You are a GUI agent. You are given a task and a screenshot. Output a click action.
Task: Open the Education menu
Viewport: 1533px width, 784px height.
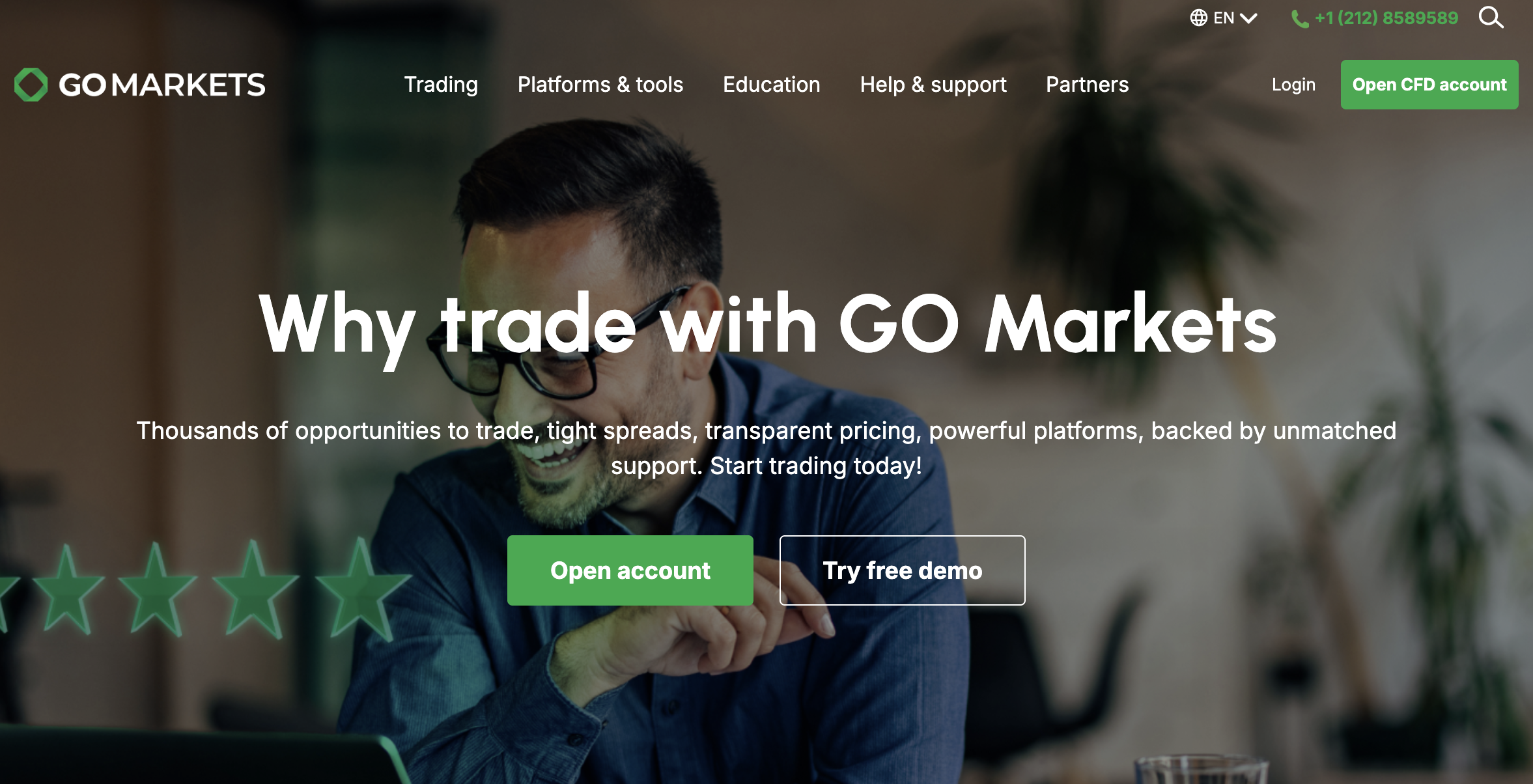tap(772, 85)
